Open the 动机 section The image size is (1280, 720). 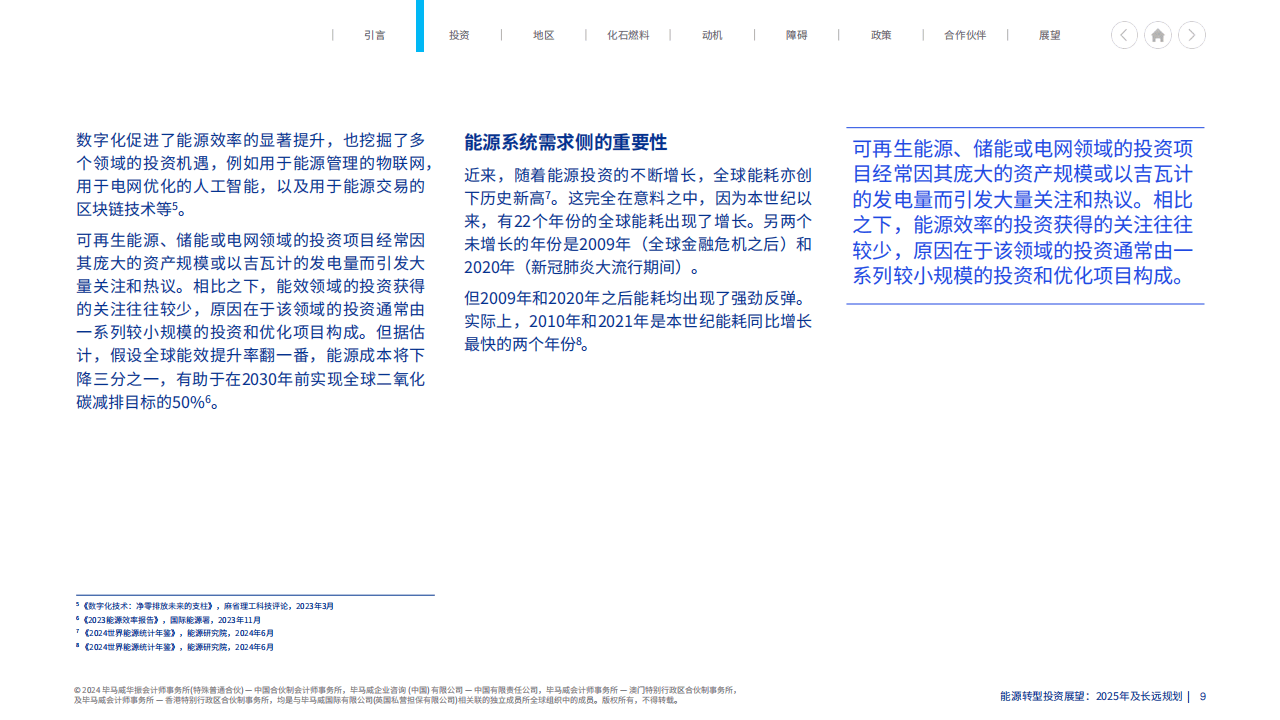pyautogui.click(x=711, y=35)
